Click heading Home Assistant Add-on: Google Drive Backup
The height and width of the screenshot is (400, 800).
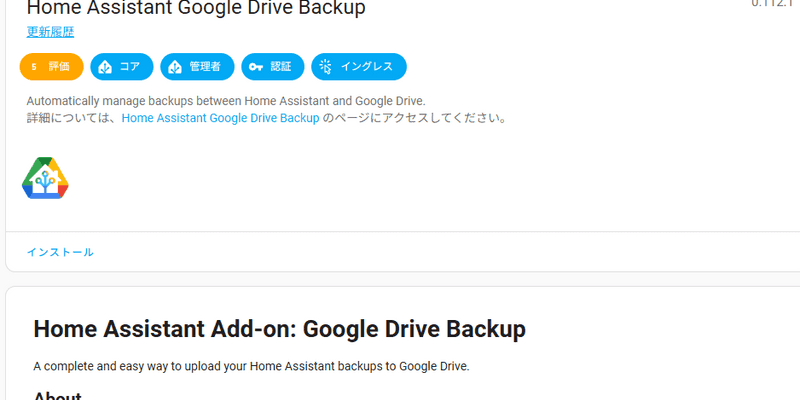pyautogui.click(x=280, y=329)
